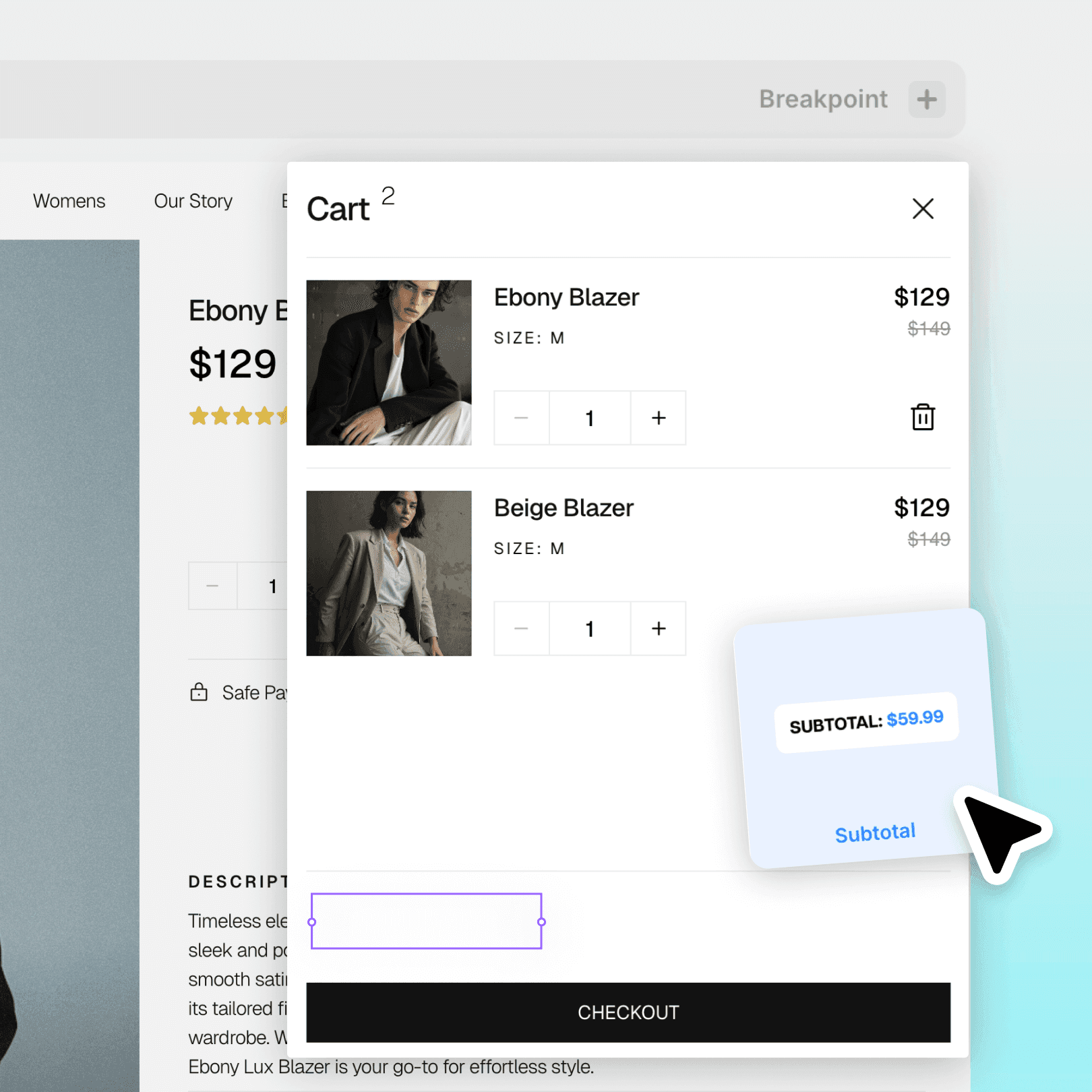This screenshot has width=1092, height=1092.
Task: Open the Our Story menu item
Action: click(x=193, y=201)
